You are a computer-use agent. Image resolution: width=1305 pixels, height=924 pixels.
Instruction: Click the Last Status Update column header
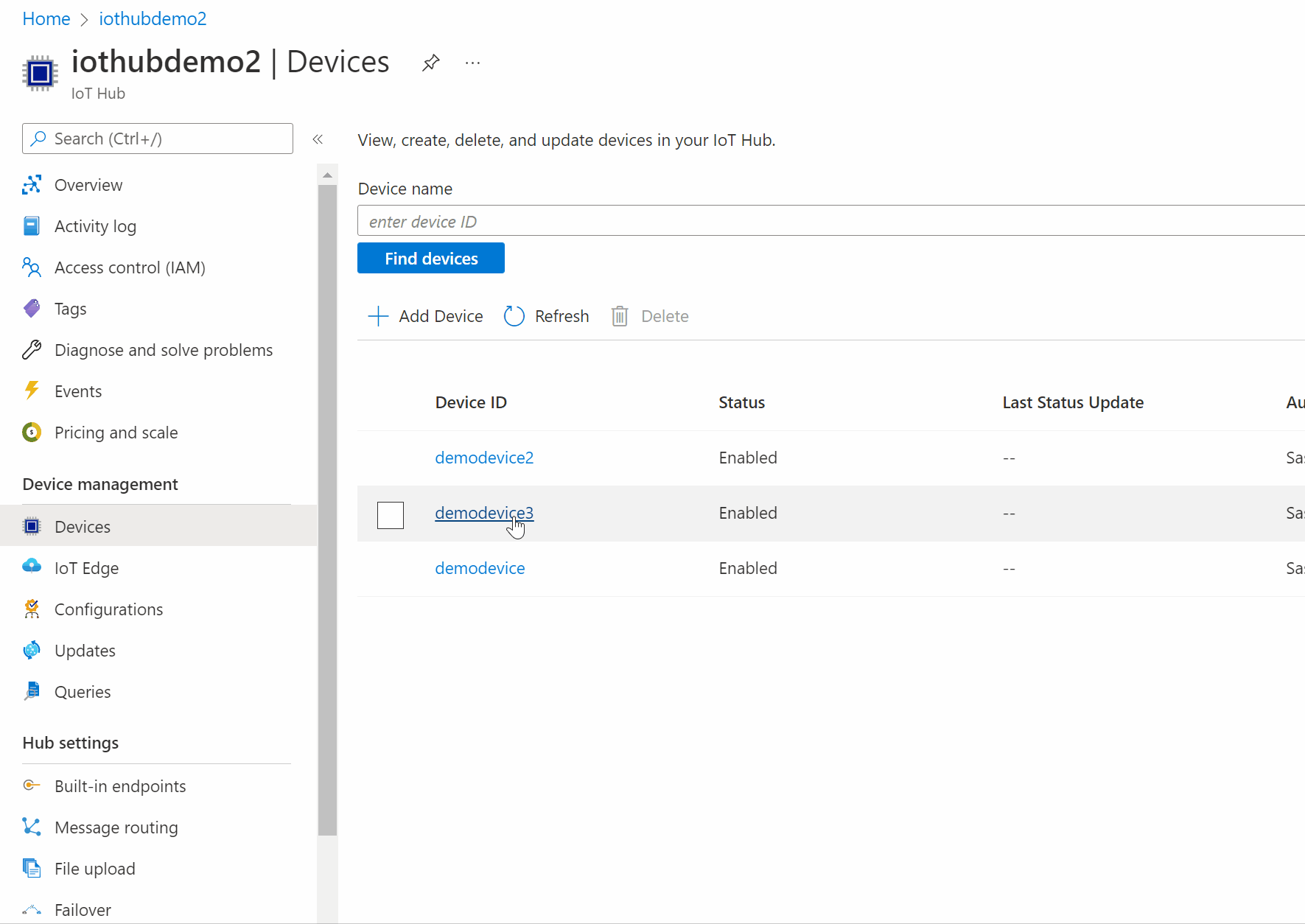(x=1073, y=402)
